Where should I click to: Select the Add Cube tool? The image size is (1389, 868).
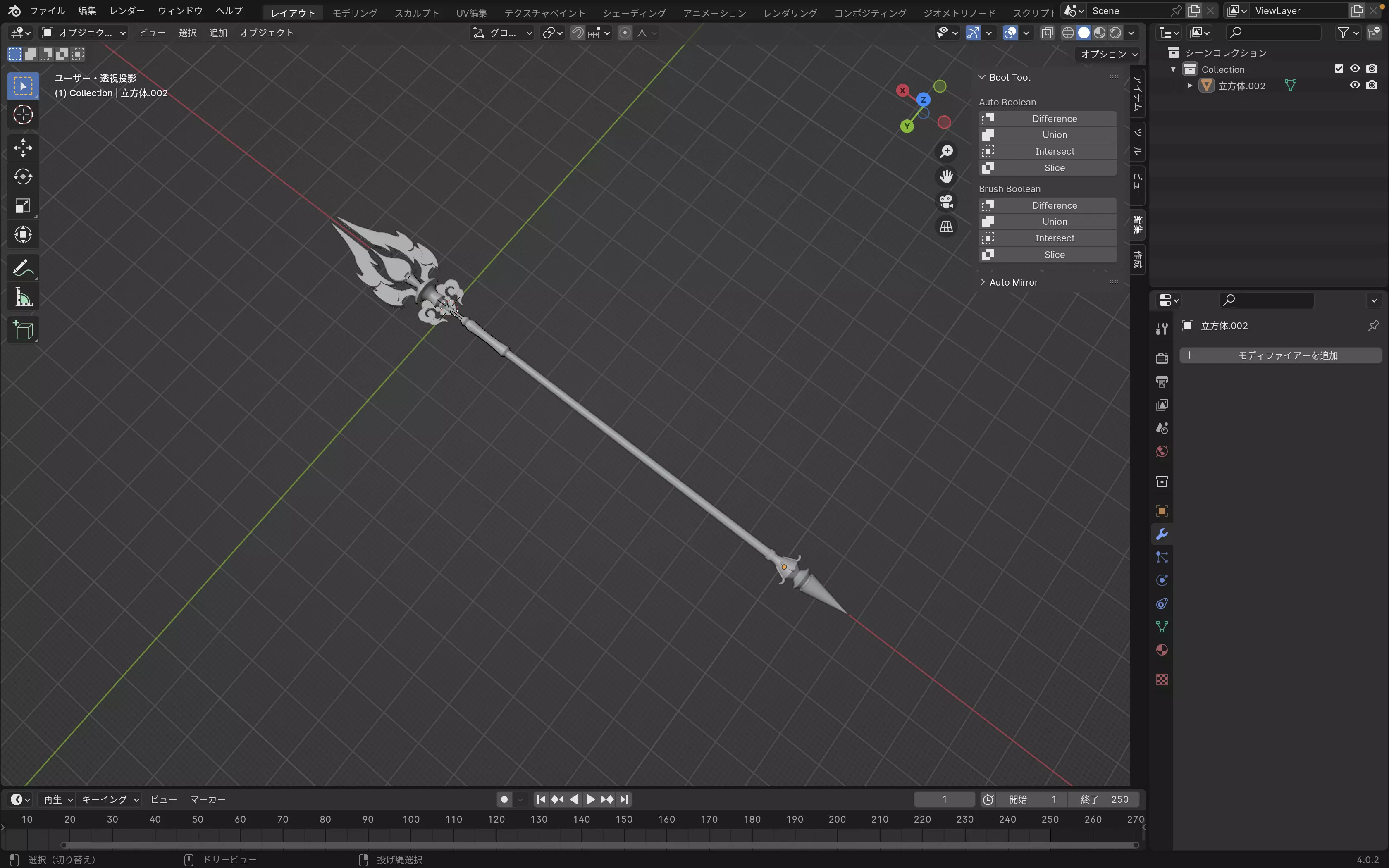(x=23, y=330)
